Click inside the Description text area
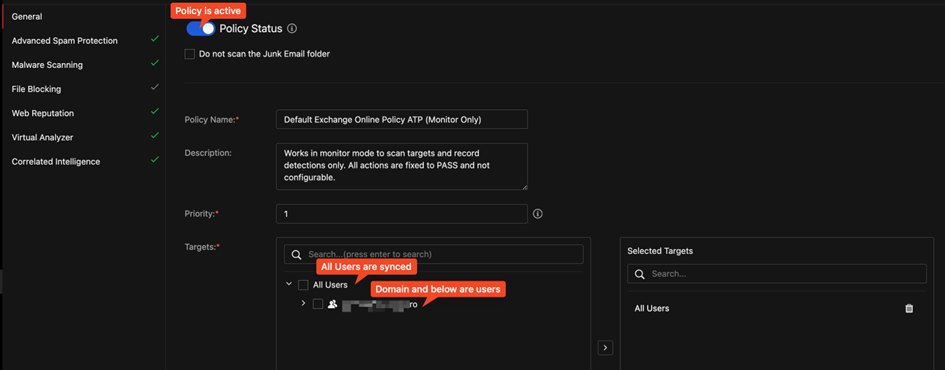The height and width of the screenshot is (370, 945). coord(402,166)
